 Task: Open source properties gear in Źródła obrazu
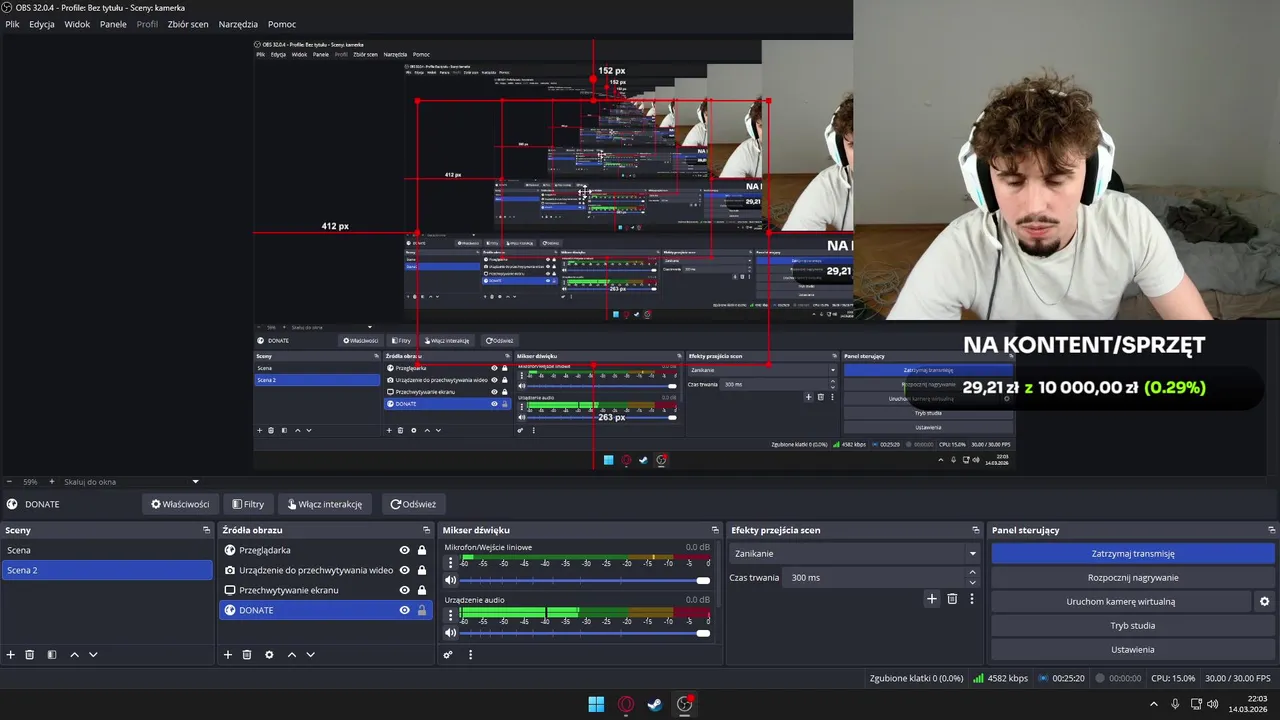(x=269, y=655)
